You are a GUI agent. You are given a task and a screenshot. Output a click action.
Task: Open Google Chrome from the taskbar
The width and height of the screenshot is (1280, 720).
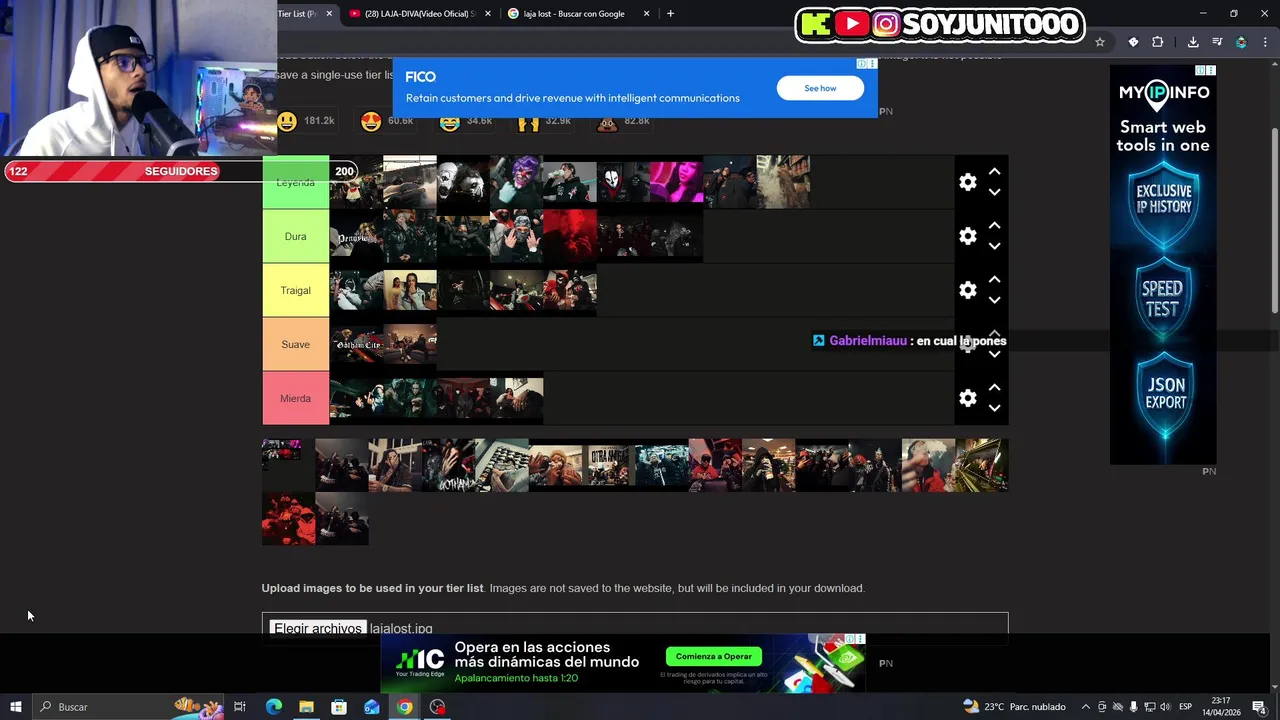tap(404, 707)
